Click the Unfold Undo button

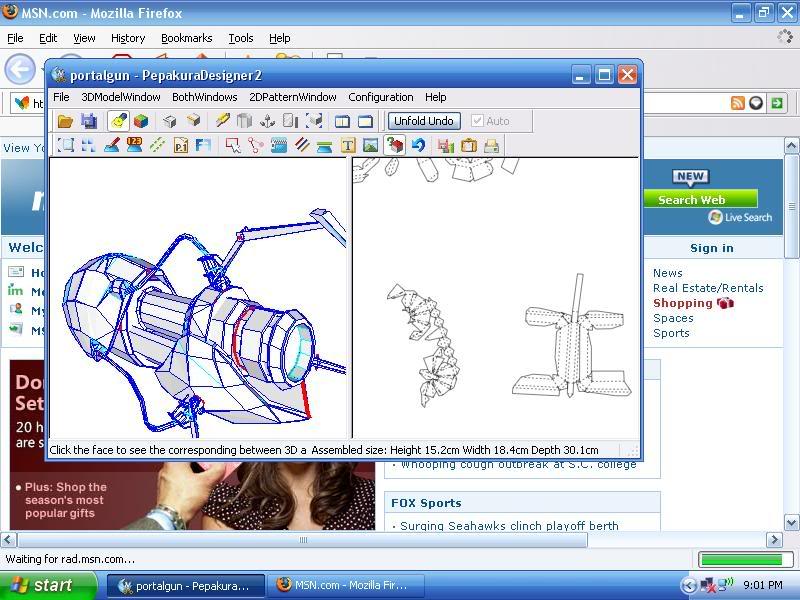[423, 121]
